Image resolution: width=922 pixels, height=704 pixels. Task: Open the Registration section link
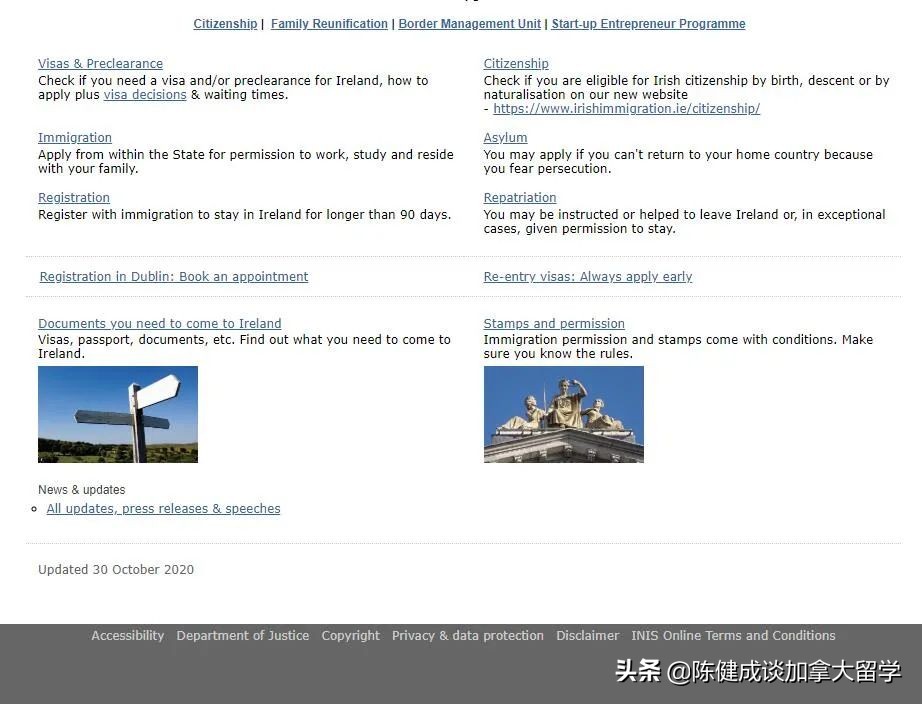point(73,197)
